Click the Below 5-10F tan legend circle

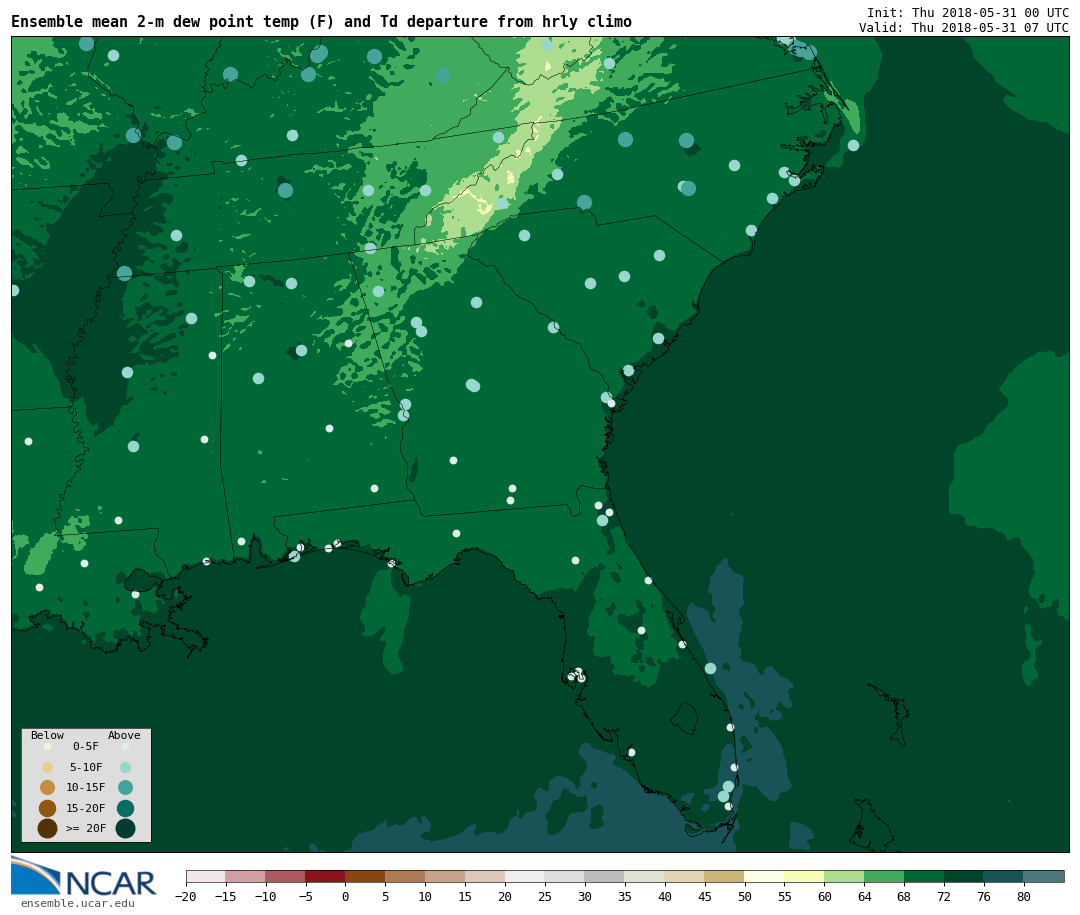pos(48,768)
